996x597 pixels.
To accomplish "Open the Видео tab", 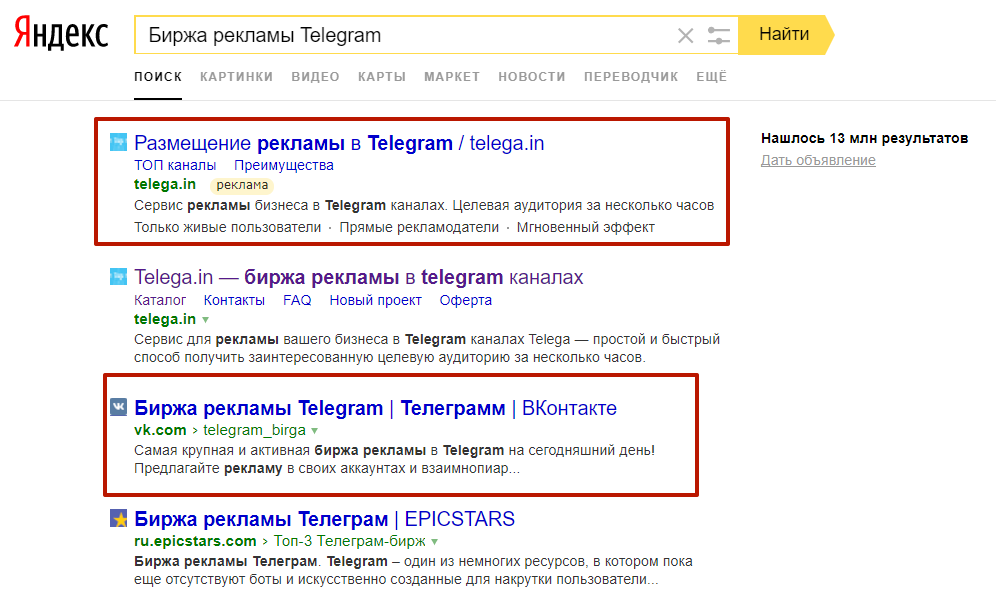I will [x=315, y=77].
